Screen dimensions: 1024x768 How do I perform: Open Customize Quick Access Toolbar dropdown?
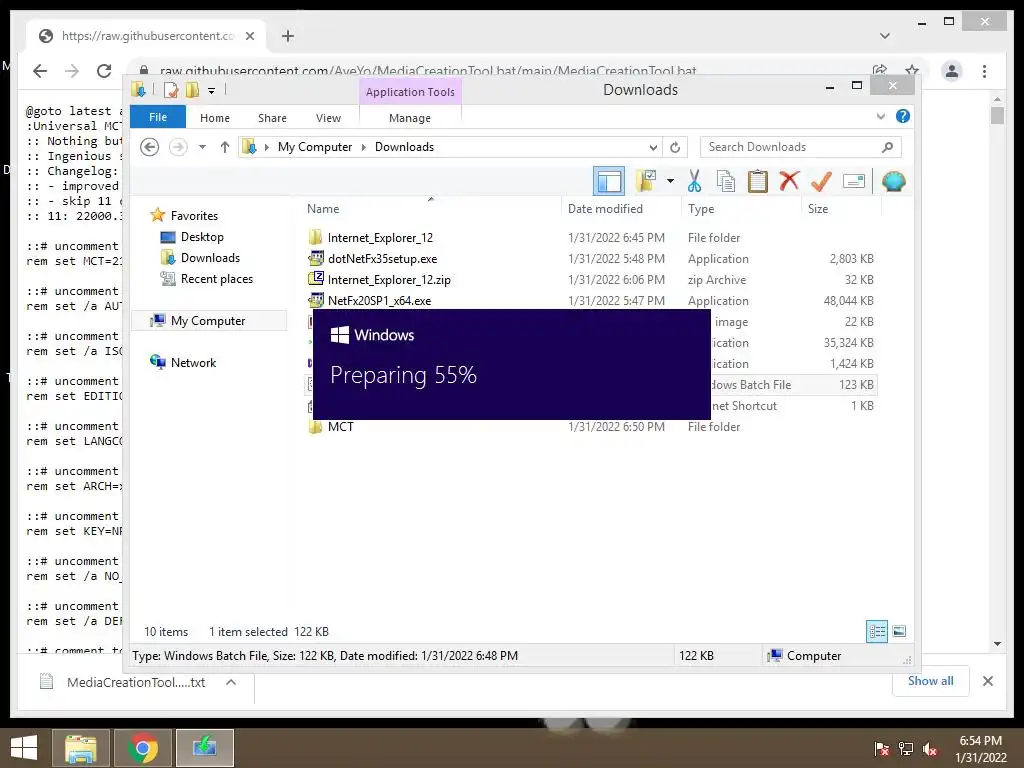(x=212, y=90)
